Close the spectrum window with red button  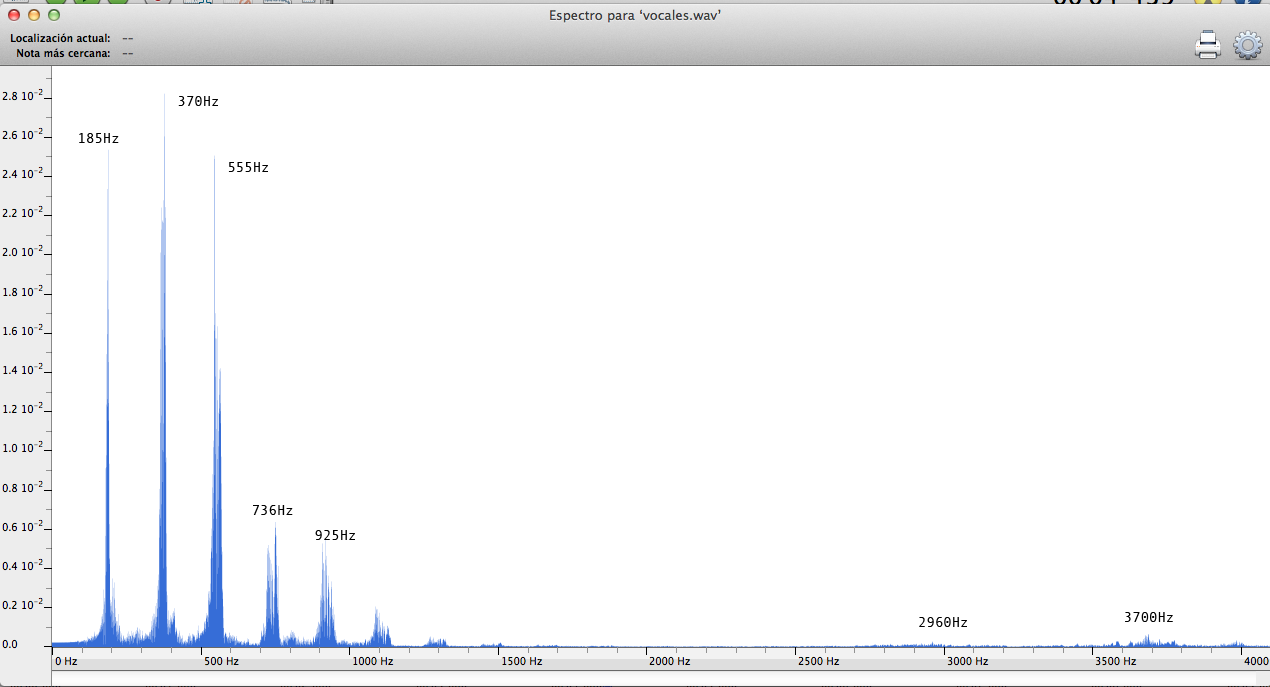point(13,15)
